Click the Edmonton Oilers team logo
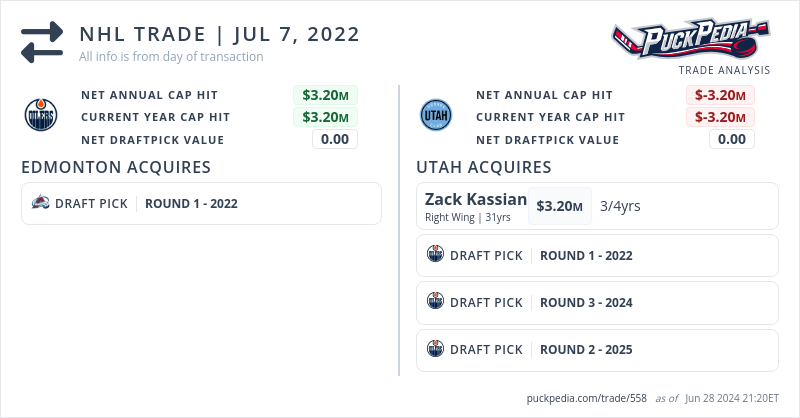The width and height of the screenshot is (800, 418). 41,117
